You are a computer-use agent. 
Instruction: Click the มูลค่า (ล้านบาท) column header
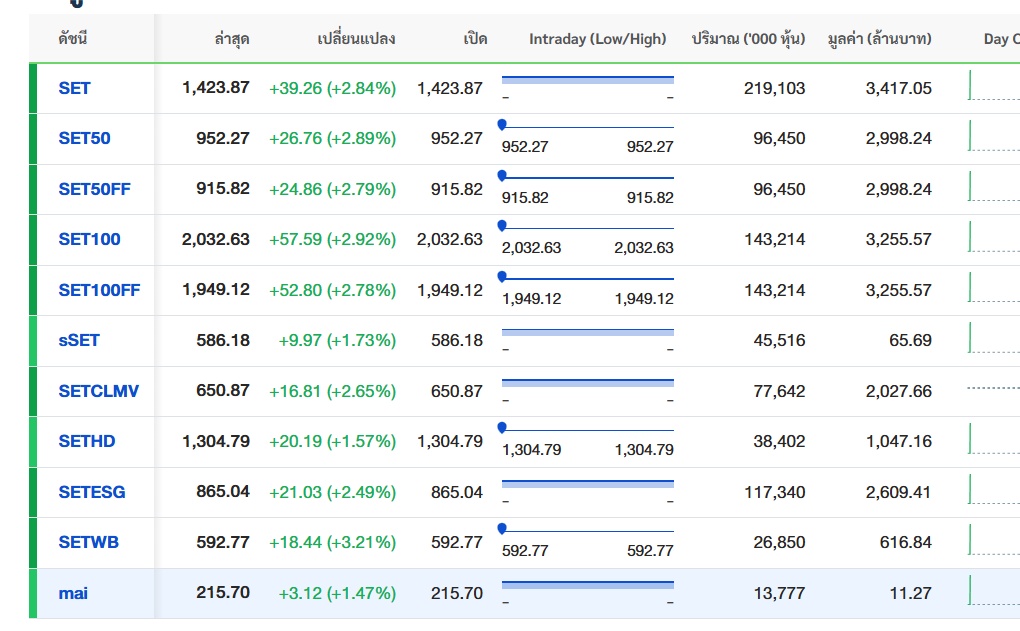click(x=879, y=39)
